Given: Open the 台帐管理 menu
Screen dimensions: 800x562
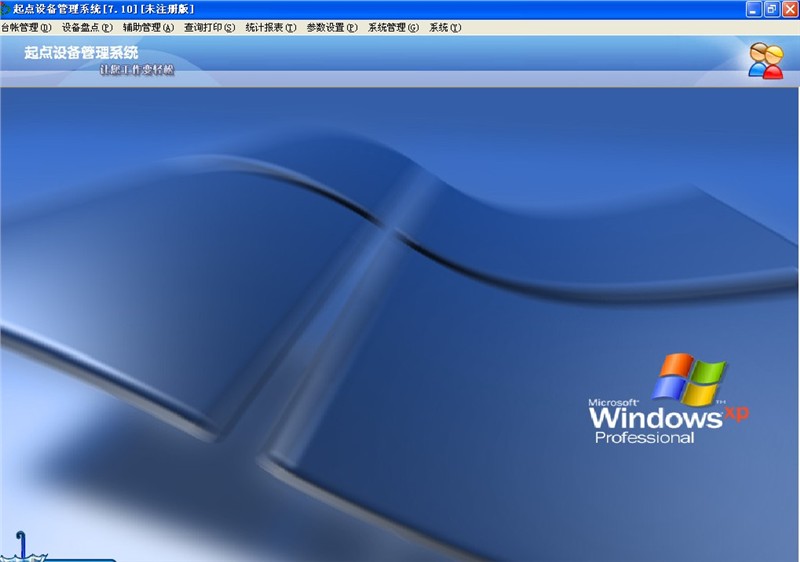Looking at the screenshot, I should click(26, 28).
